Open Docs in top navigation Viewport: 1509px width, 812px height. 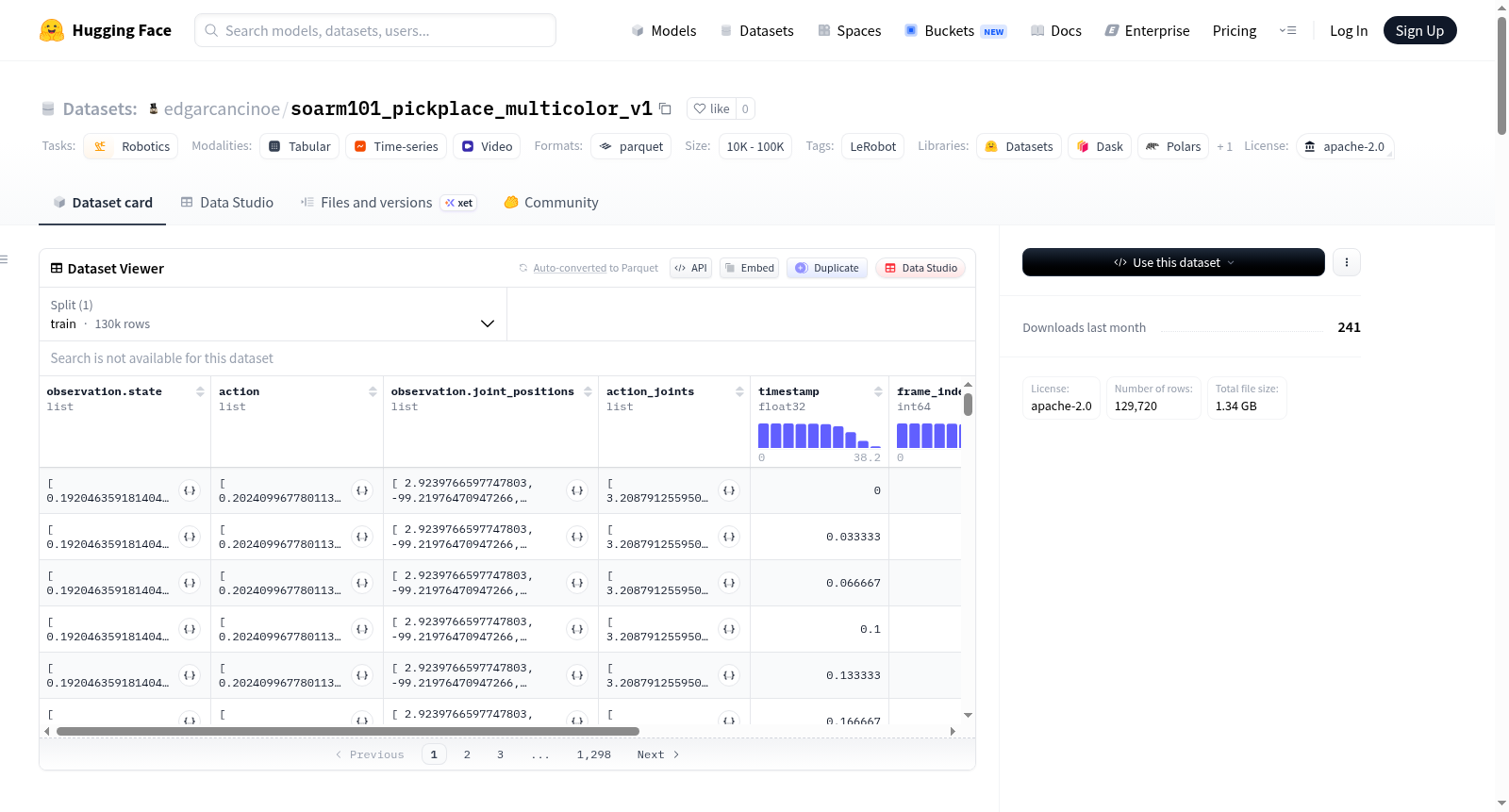pos(1056,30)
